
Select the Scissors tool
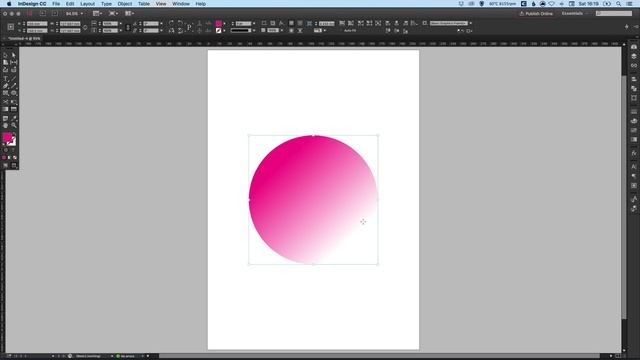(x=5, y=102)
